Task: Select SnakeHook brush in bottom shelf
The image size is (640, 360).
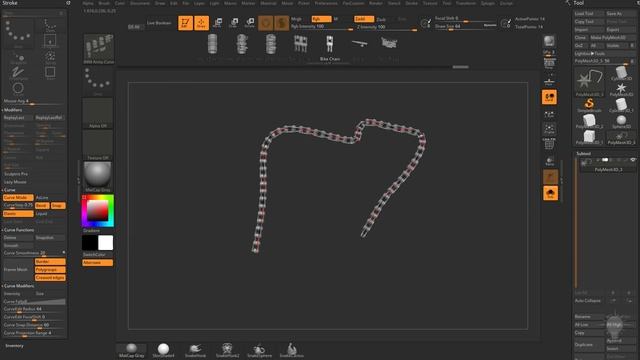Action: tap(195, 350)
